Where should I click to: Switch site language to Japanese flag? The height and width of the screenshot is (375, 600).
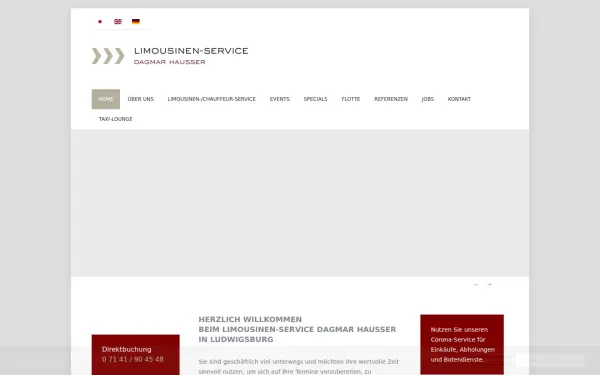(100, 22)
